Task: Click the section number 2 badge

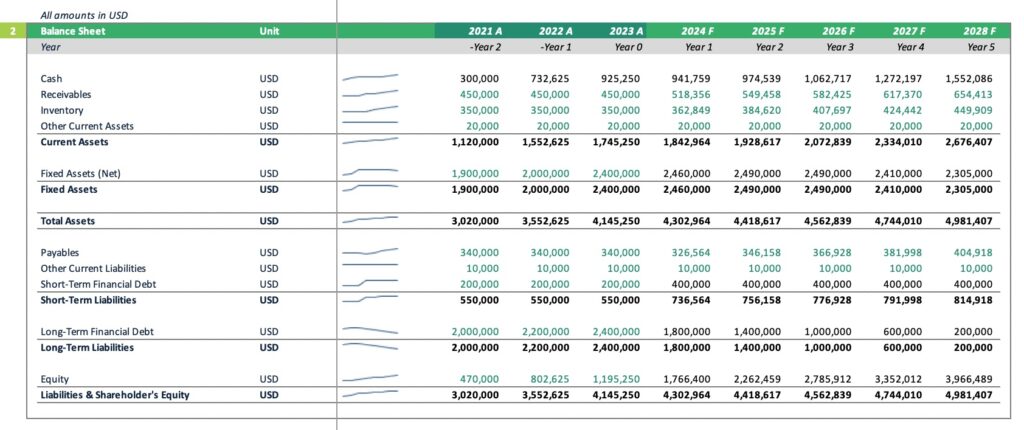Action: (x=13, y=31)
